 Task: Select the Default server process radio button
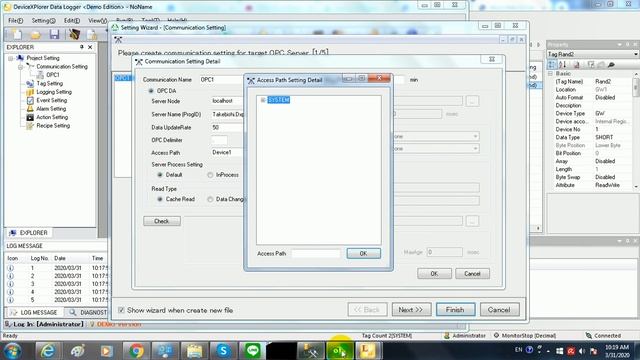coord(160,175)
